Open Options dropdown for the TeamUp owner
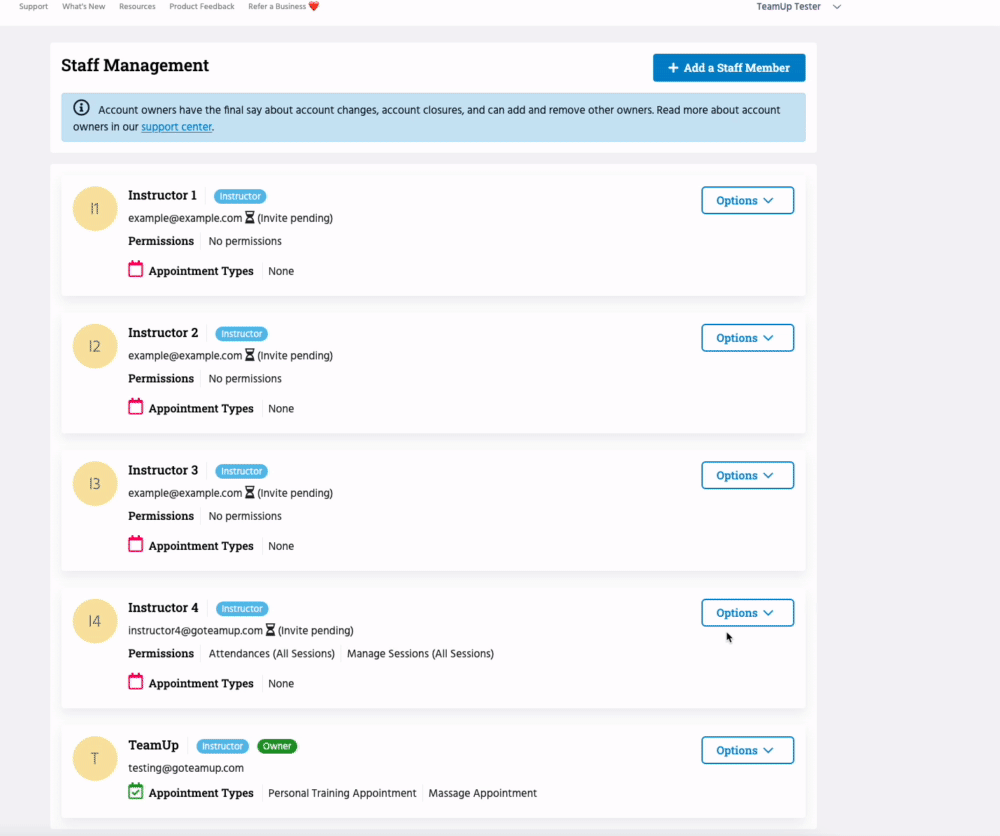Viewport: 1000px width, 836px height. (747, 750)
